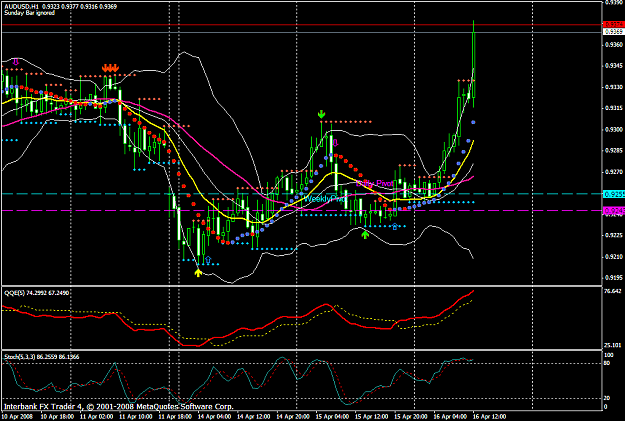This screenshot has width=625, height=421.
Task: Click the "WeeklyPivot" chart label
Action: (x=324, y=199)
